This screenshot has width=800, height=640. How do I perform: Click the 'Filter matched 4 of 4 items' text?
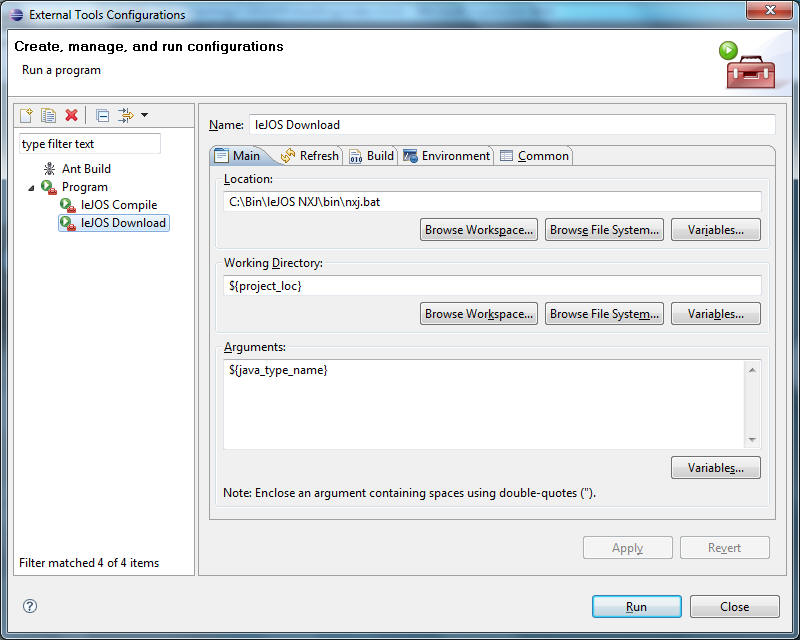pos(89,562)
